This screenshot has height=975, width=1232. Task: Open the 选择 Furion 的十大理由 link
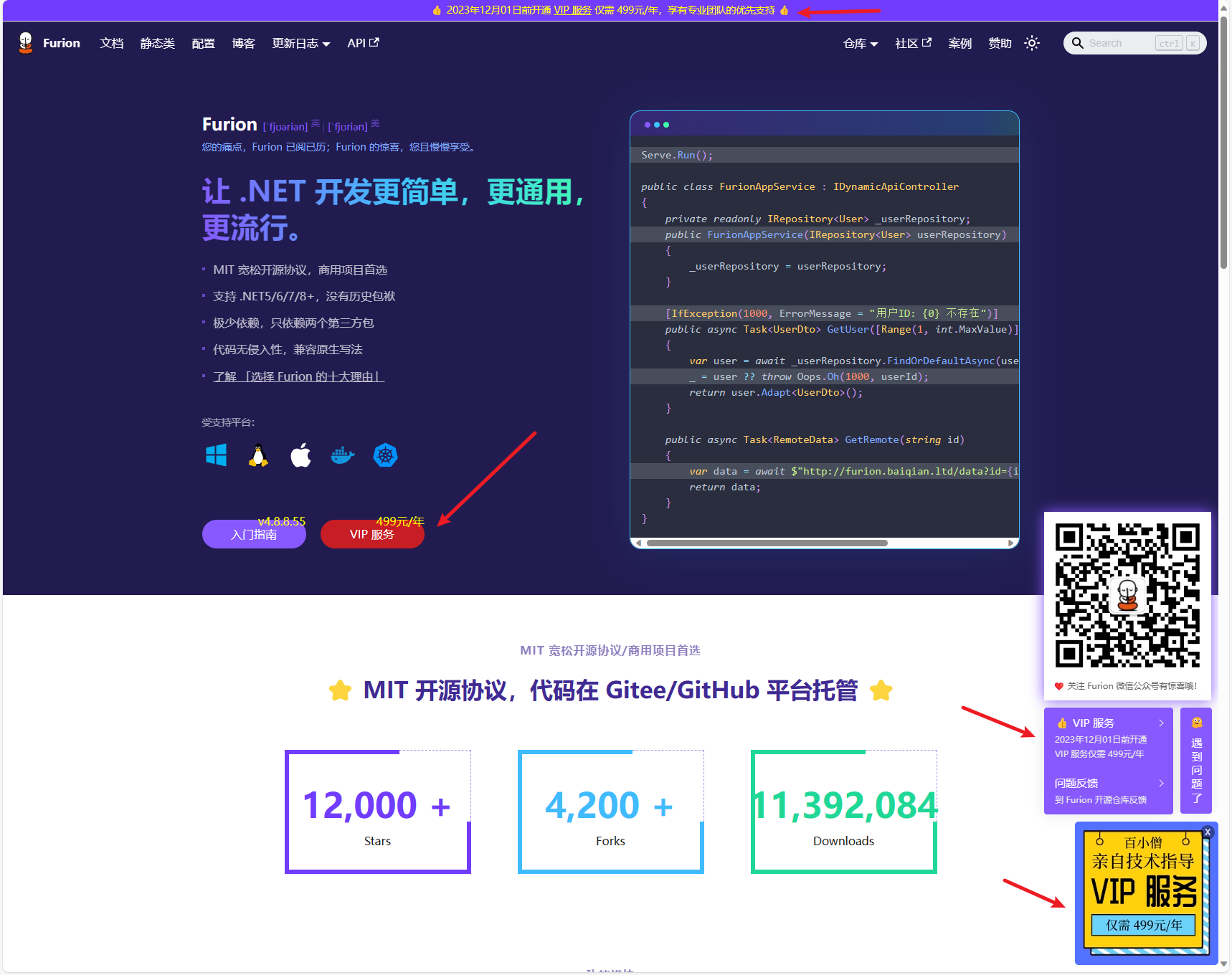point(299,376)
